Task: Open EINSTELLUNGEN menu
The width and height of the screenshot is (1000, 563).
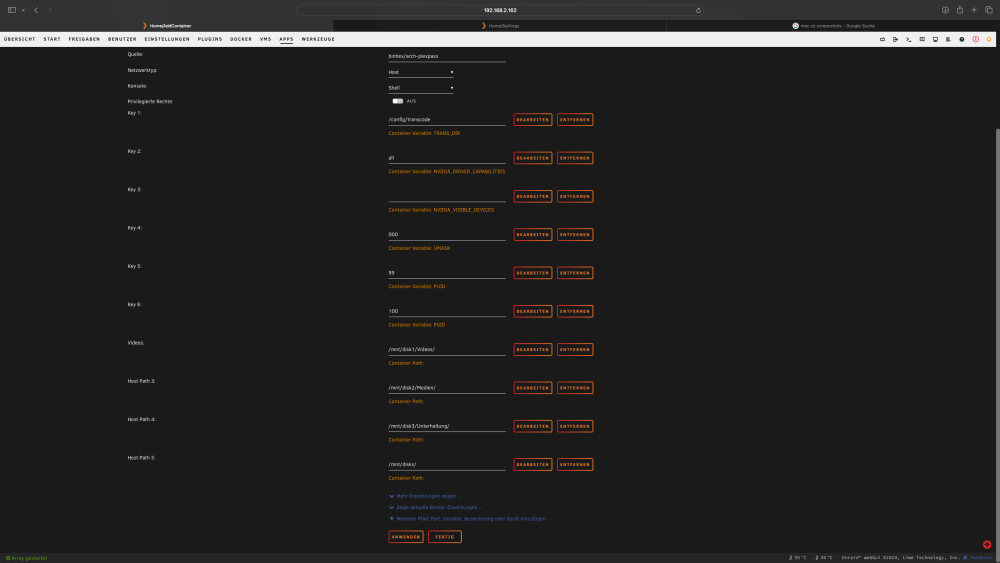Action: click(x=167, y=39)
